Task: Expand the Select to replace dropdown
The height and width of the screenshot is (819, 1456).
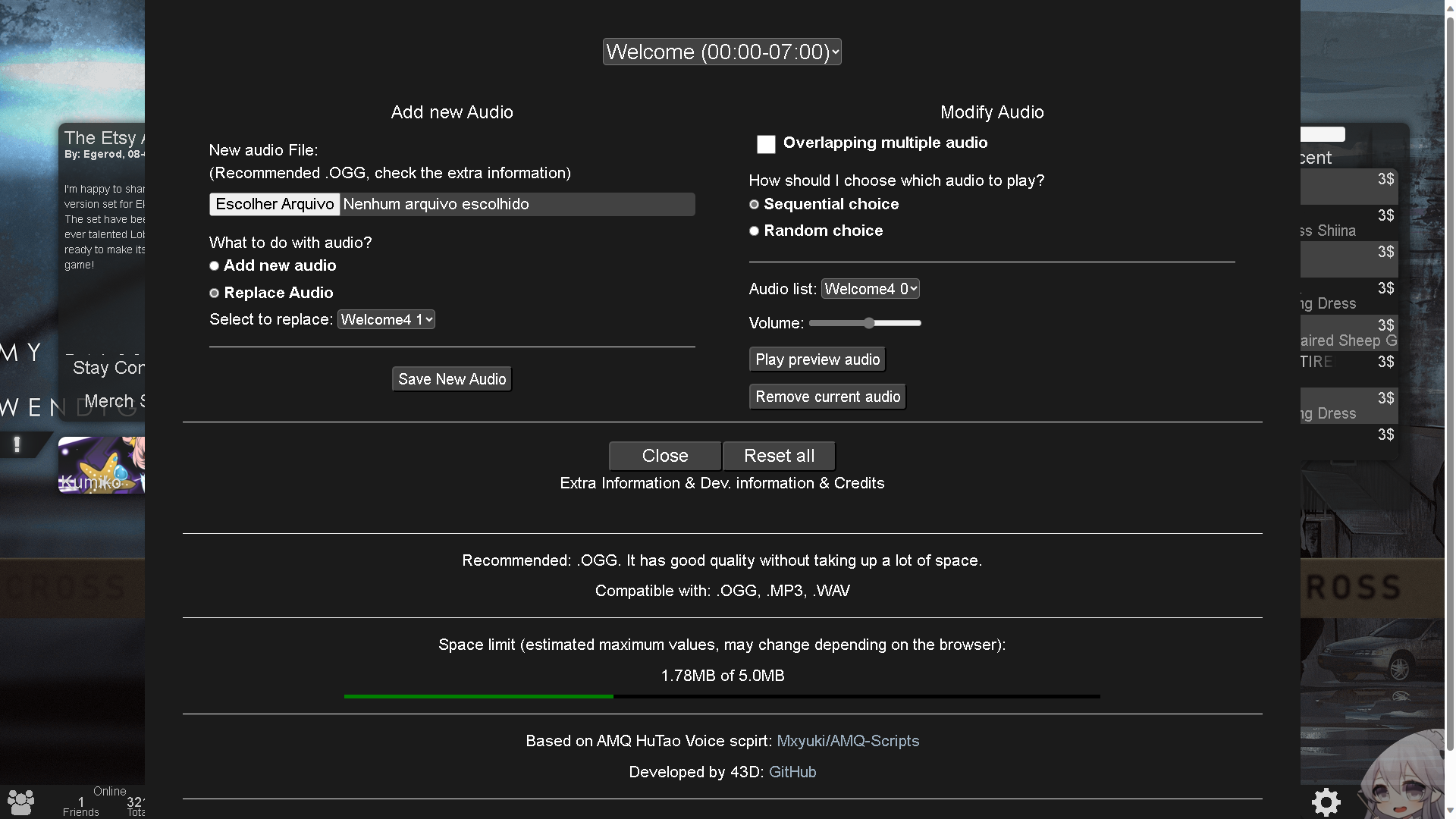Action: (x=386, y=320)
